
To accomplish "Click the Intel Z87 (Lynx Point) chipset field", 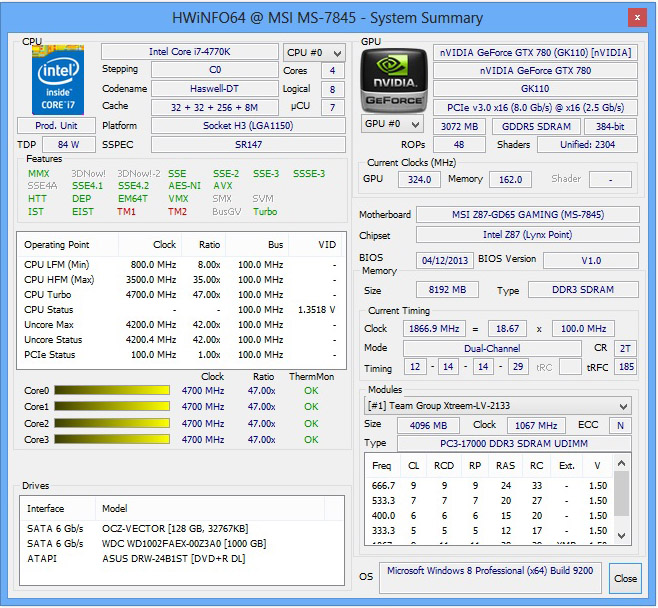I will (x=528, y=235).
